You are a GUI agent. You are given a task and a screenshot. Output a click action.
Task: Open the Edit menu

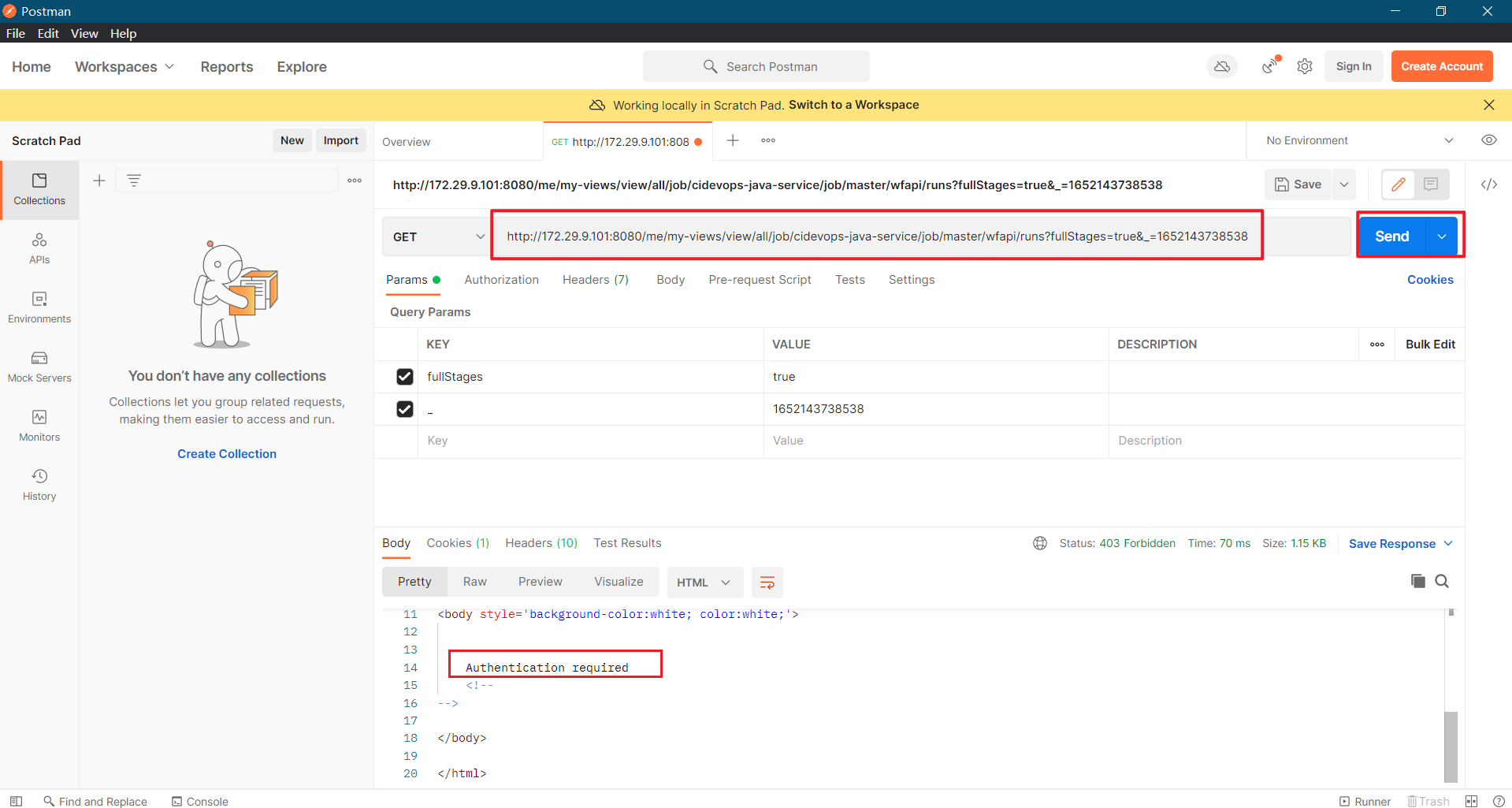point(48,33)
